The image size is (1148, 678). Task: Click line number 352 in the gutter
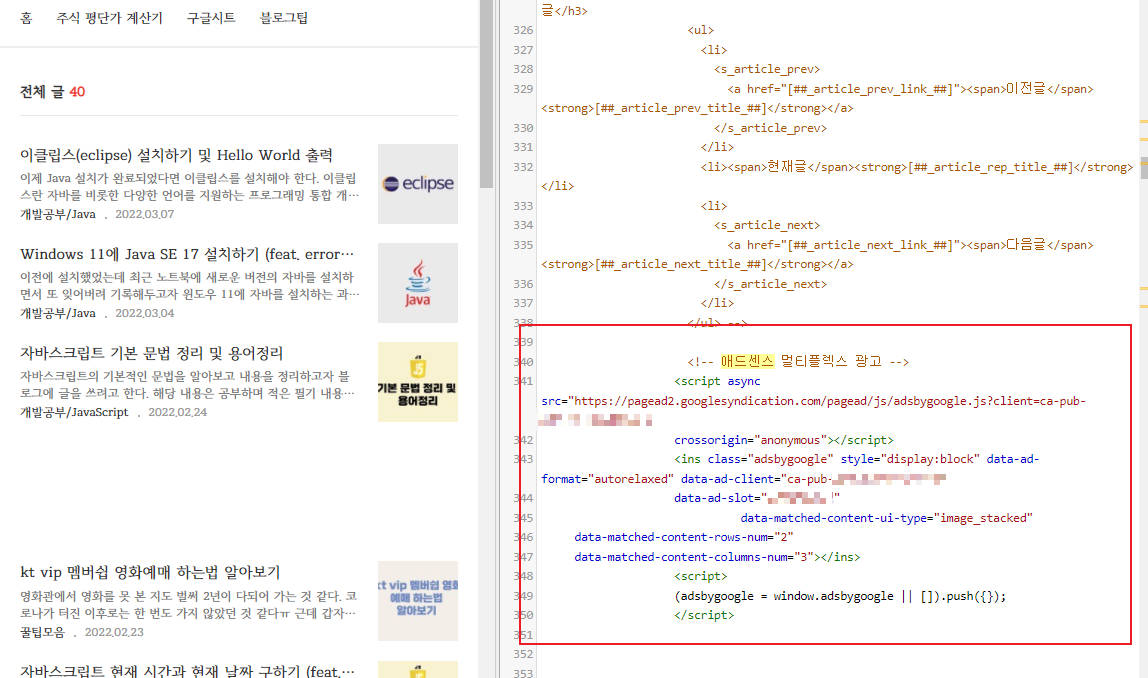point(523,654)
